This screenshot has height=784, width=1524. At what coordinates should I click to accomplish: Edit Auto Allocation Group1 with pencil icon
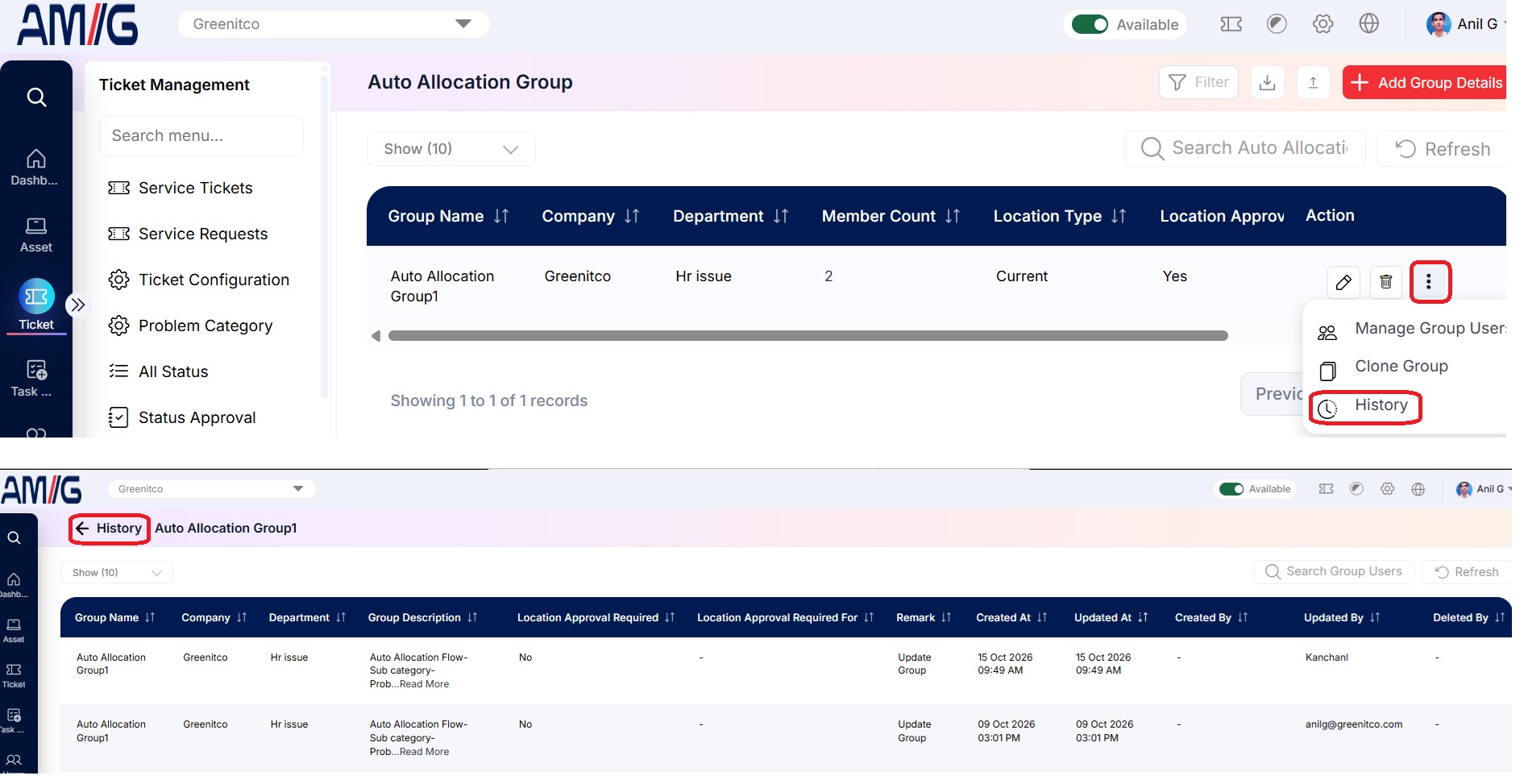1343,282
